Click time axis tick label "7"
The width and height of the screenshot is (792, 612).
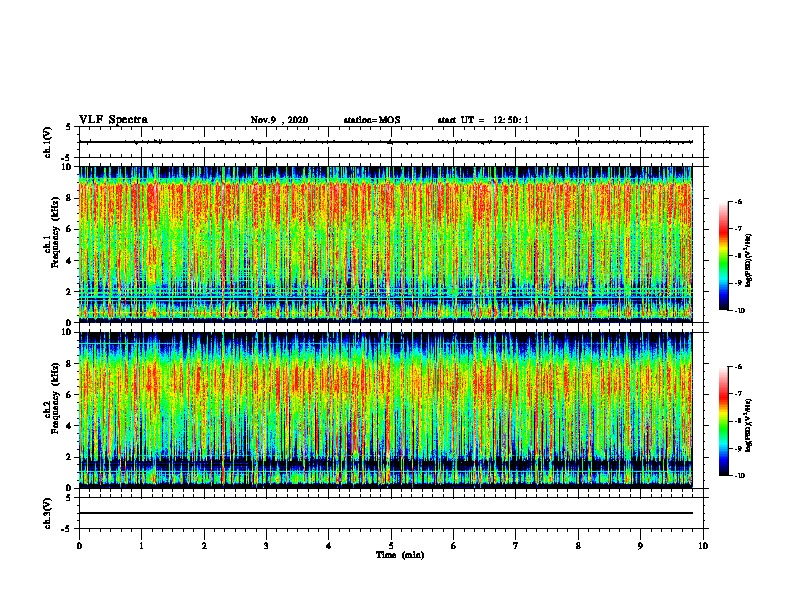coord(516,546)
